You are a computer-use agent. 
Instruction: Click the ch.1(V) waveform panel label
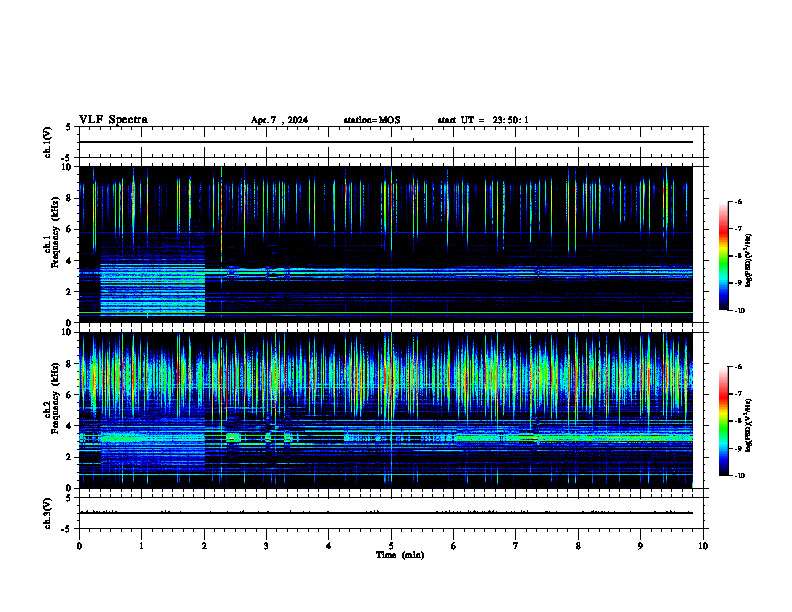point(47,142)
